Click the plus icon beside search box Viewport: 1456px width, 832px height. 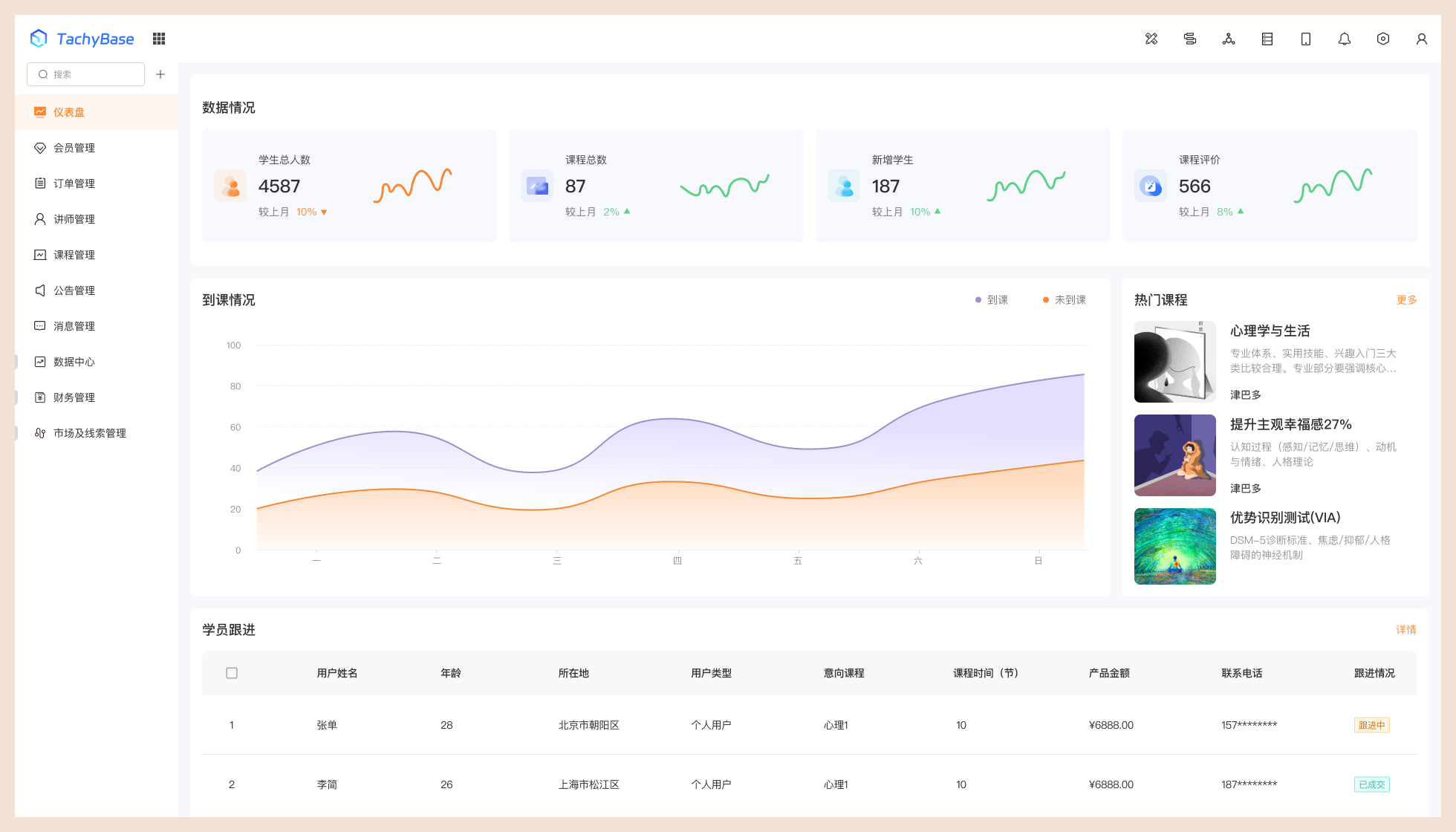coord(160,74)
